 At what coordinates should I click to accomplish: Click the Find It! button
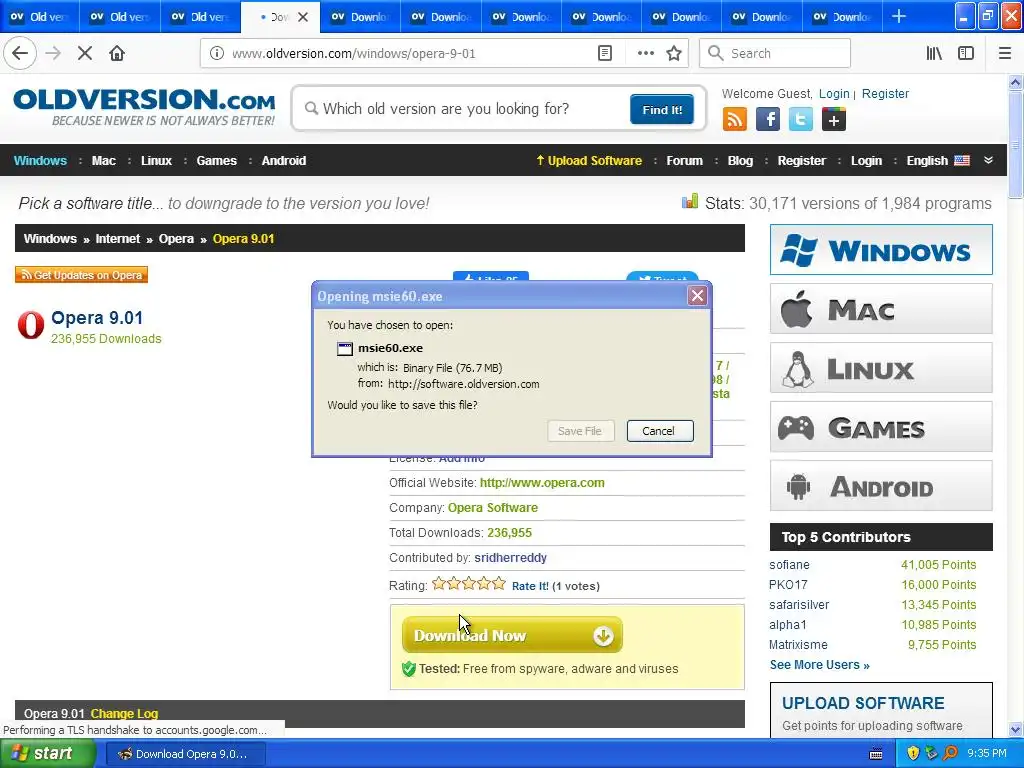pos(662,110)
